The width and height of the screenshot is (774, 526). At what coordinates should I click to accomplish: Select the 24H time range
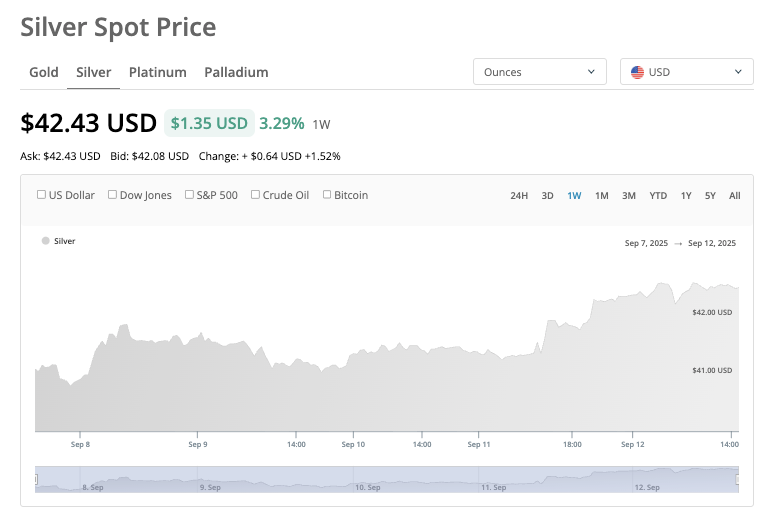[519, 196]
